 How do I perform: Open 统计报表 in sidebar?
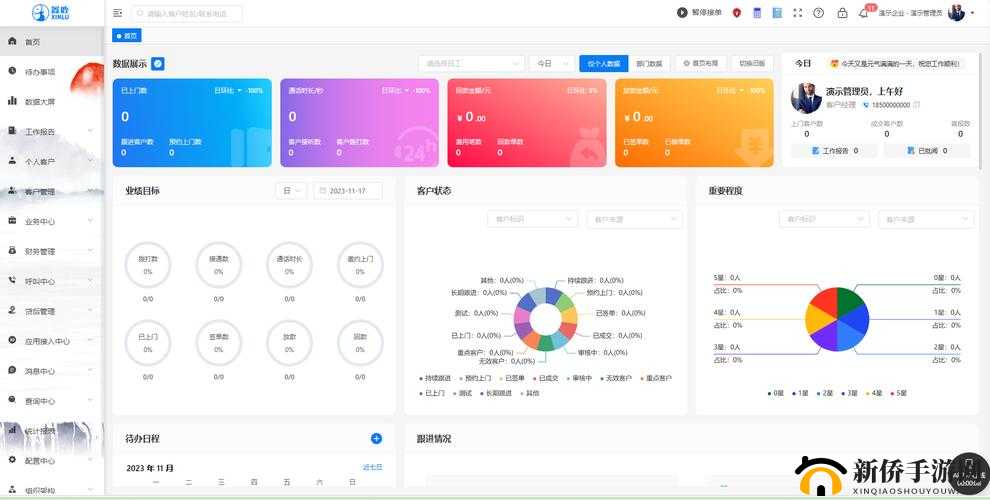(51, 431)
